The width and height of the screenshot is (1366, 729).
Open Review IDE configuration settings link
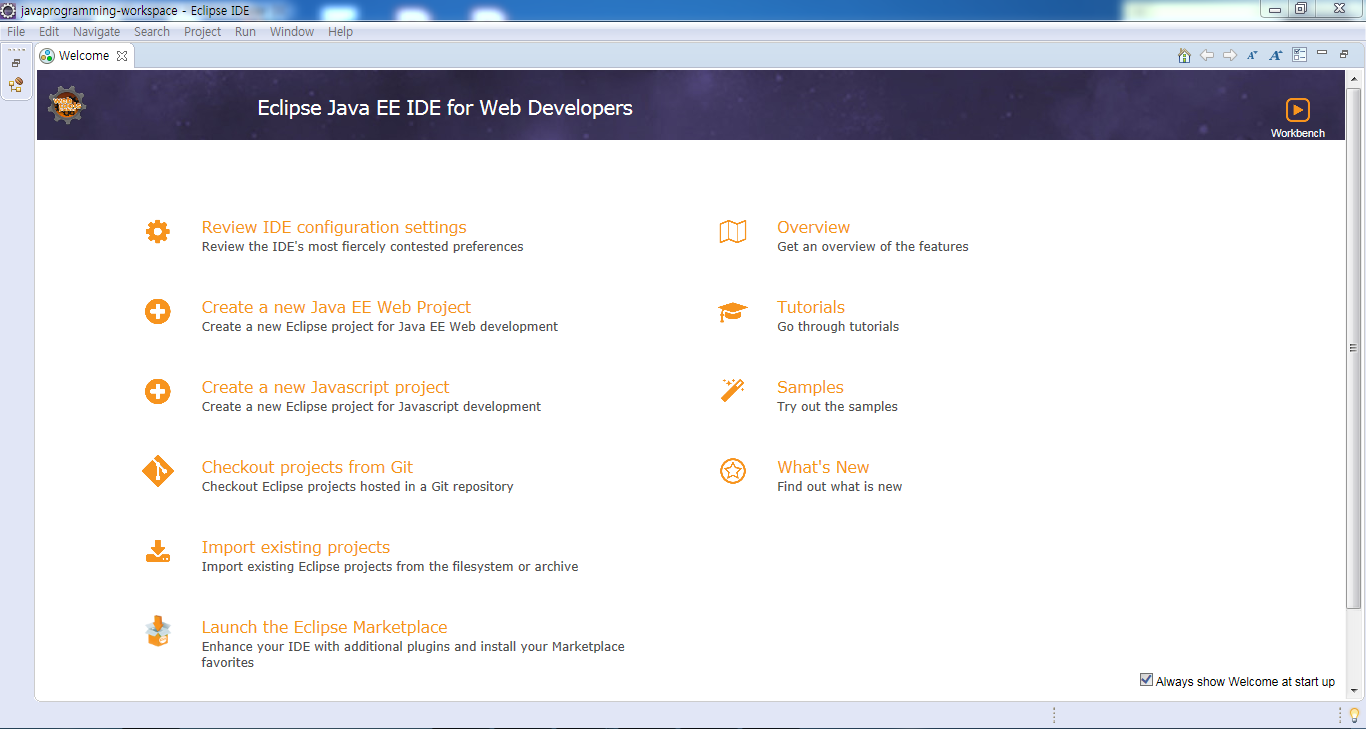point(334,228)
